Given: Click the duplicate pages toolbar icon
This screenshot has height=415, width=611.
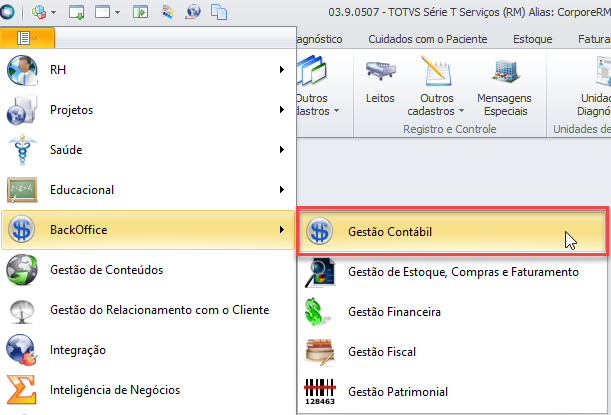Looking at the screenshot, I should [219, 12].
